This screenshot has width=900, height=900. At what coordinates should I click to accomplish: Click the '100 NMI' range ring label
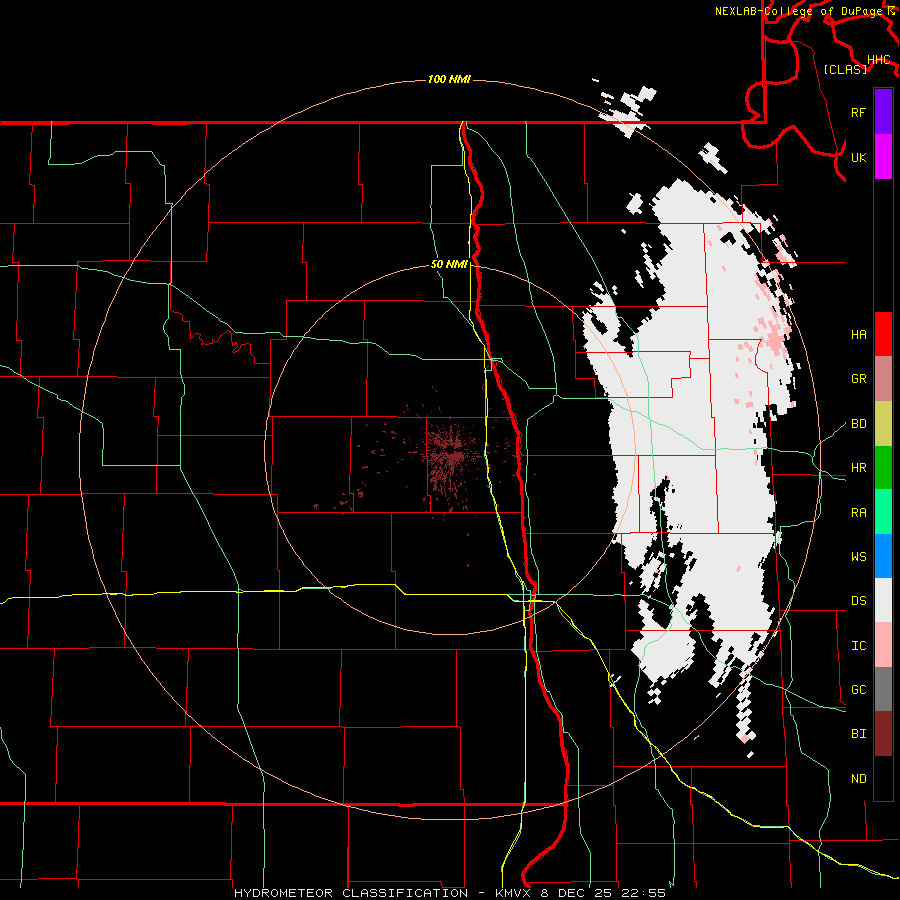point(449,79)
